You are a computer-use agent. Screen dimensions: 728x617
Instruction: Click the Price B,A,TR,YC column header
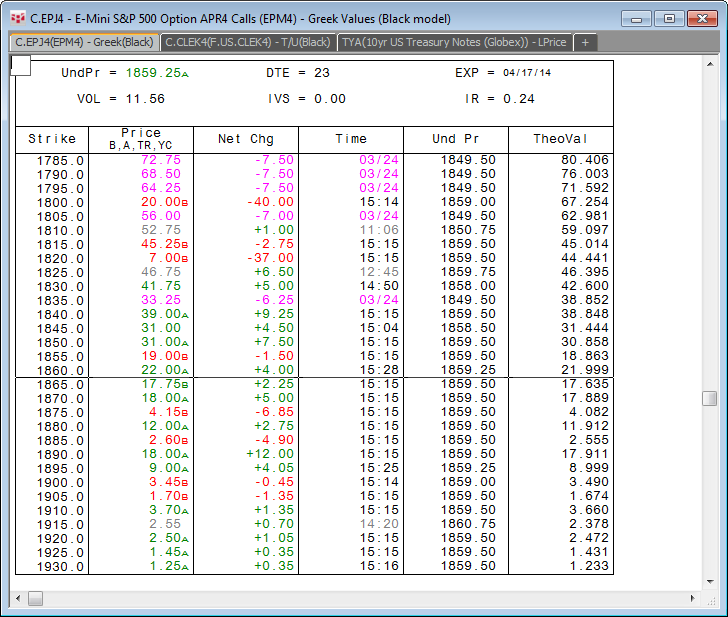141,139
